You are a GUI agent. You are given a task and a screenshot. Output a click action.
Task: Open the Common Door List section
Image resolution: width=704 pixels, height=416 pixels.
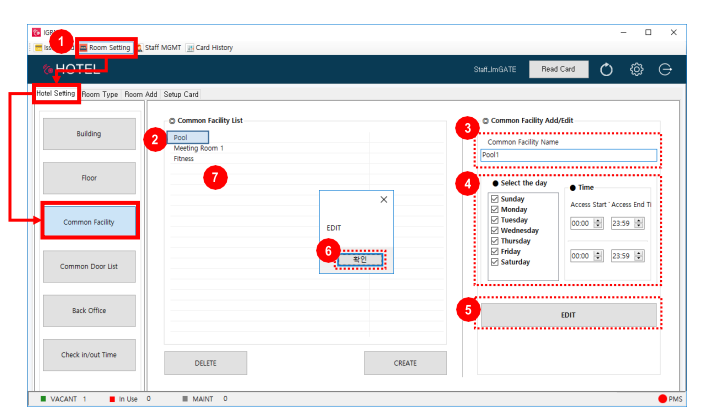pos(89,267)
